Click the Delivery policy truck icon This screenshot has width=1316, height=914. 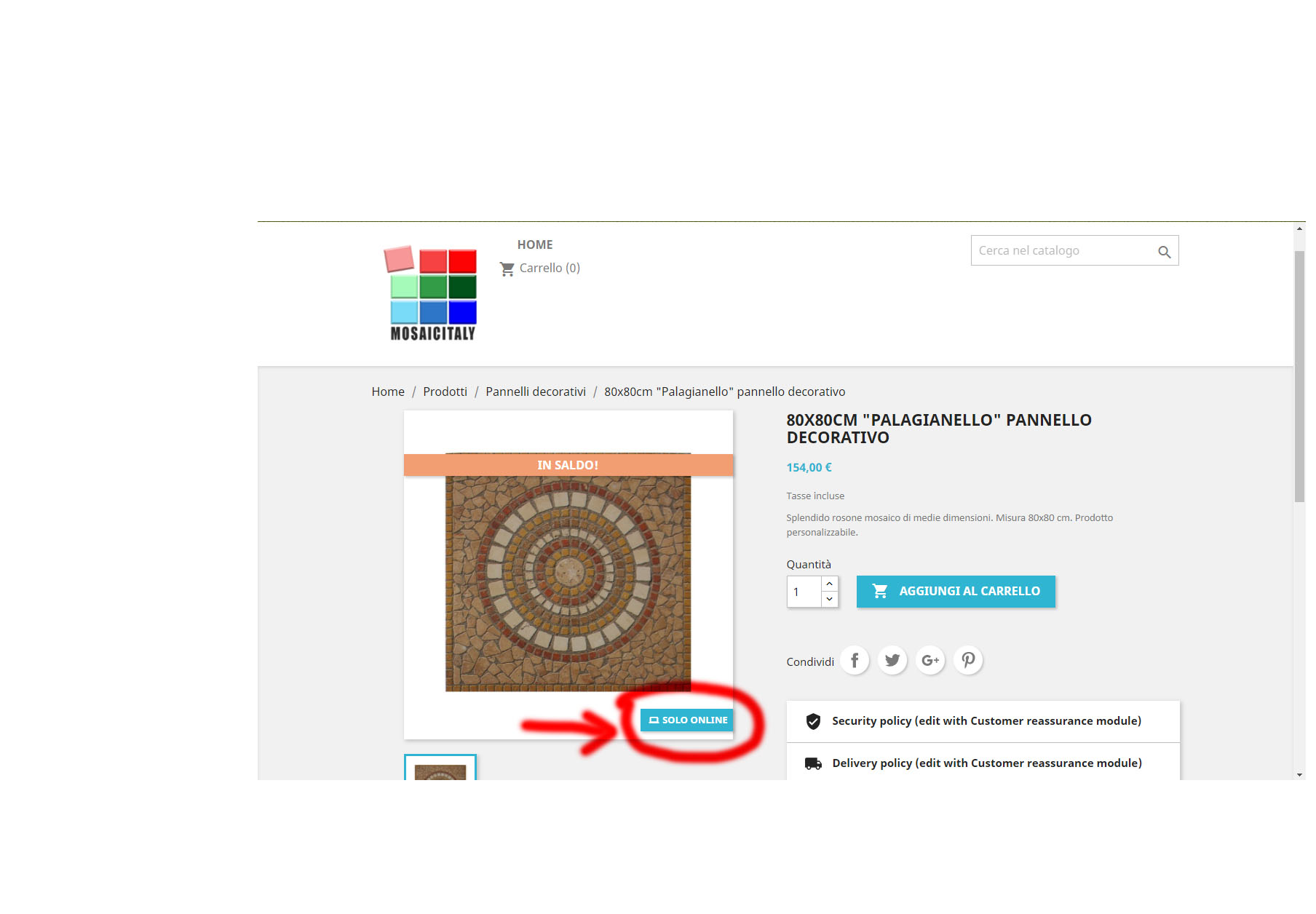813,763
